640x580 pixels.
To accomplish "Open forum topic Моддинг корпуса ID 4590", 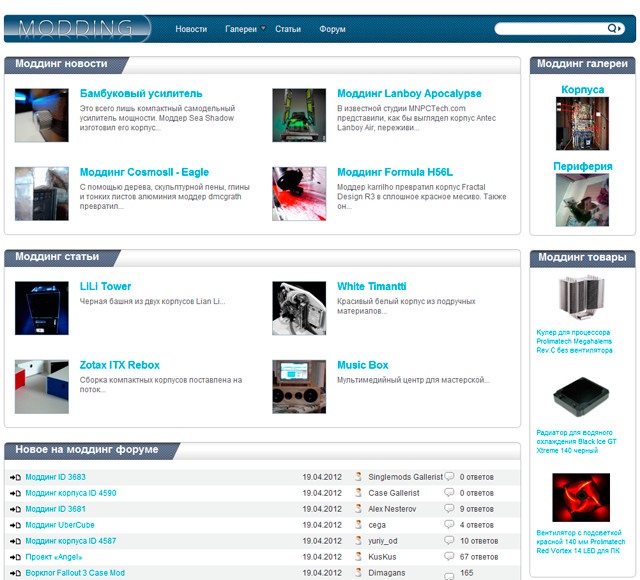I will click(71, 493).
